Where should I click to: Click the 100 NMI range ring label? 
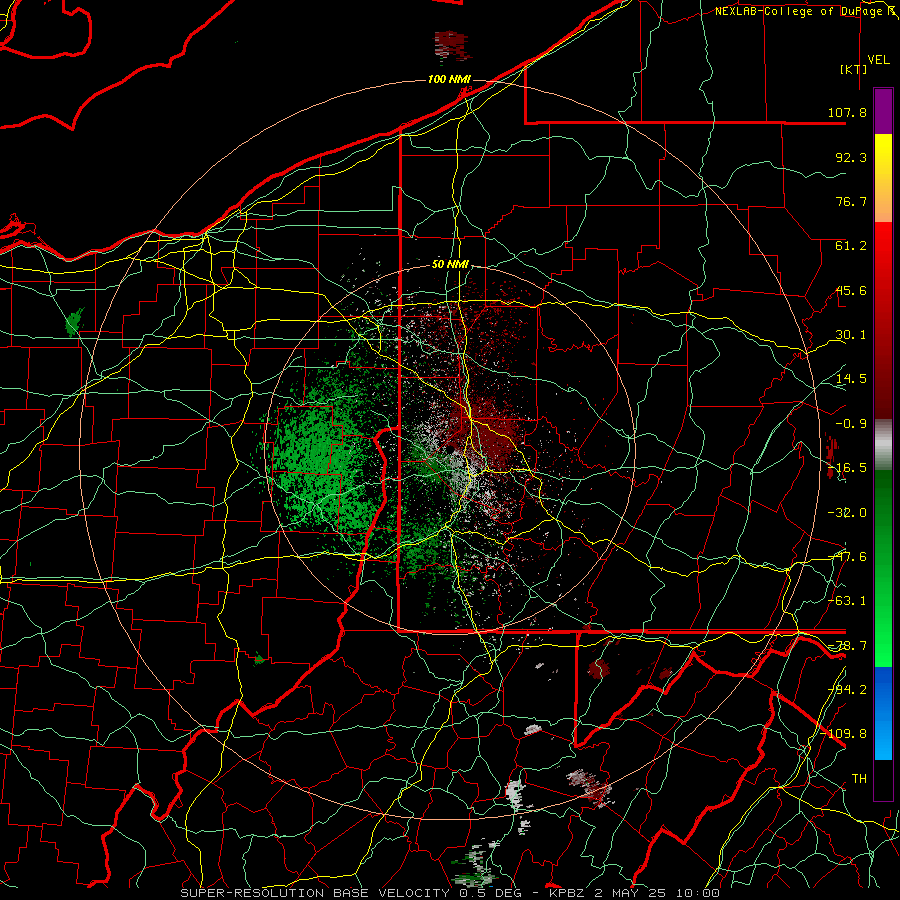[449, 79]
